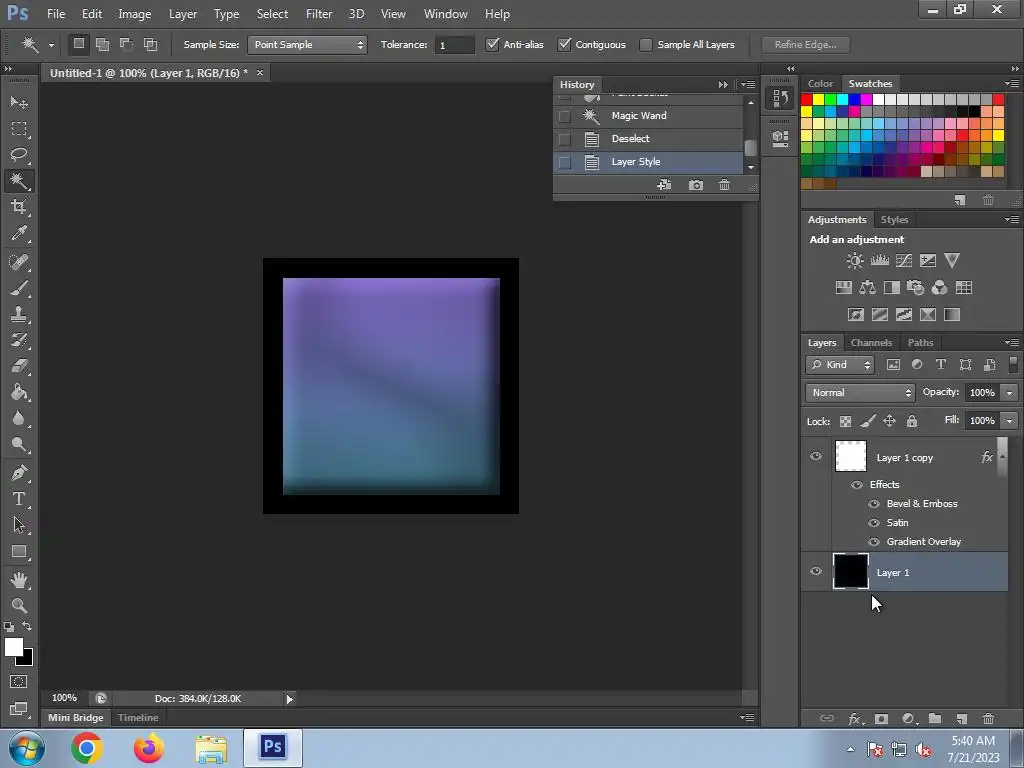1024x768 pixels.
Task: Select the Lasso tool
Action: click(19, 155)
